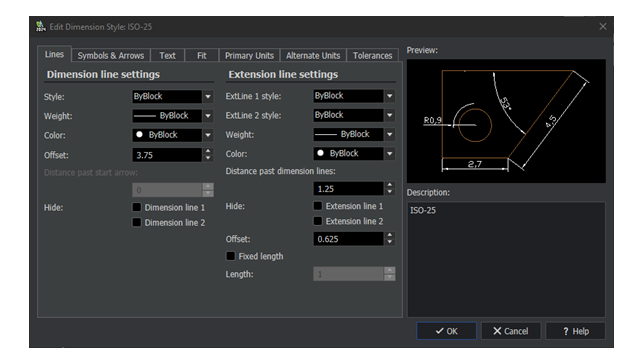Expand extension line Weight dropdown
This screenshot has width=640, height=360.
390,134
